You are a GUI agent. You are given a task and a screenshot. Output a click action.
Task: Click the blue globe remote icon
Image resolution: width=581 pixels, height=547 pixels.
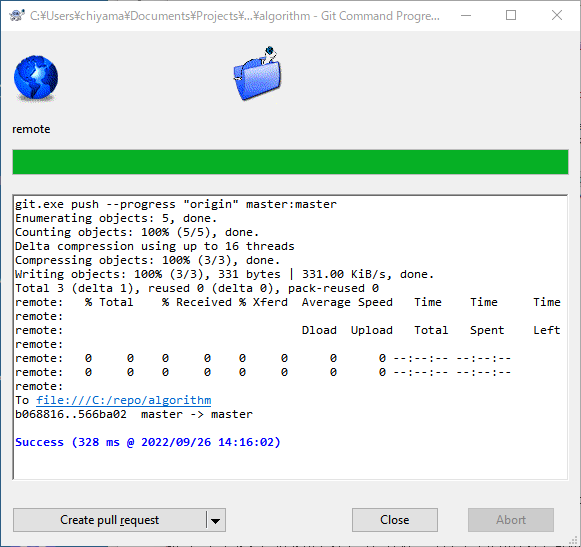click(x=36, y=78)
